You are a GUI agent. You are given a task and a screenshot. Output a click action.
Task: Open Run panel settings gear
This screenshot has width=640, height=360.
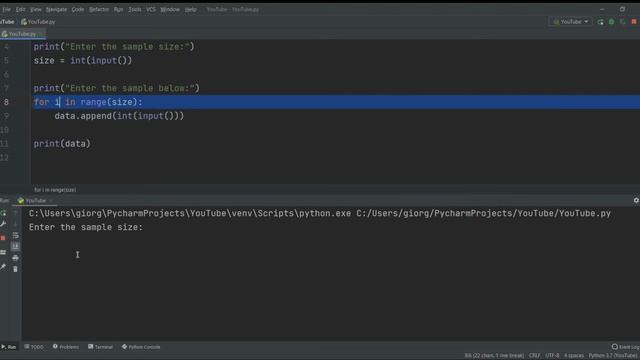click(x=636, y=200)
